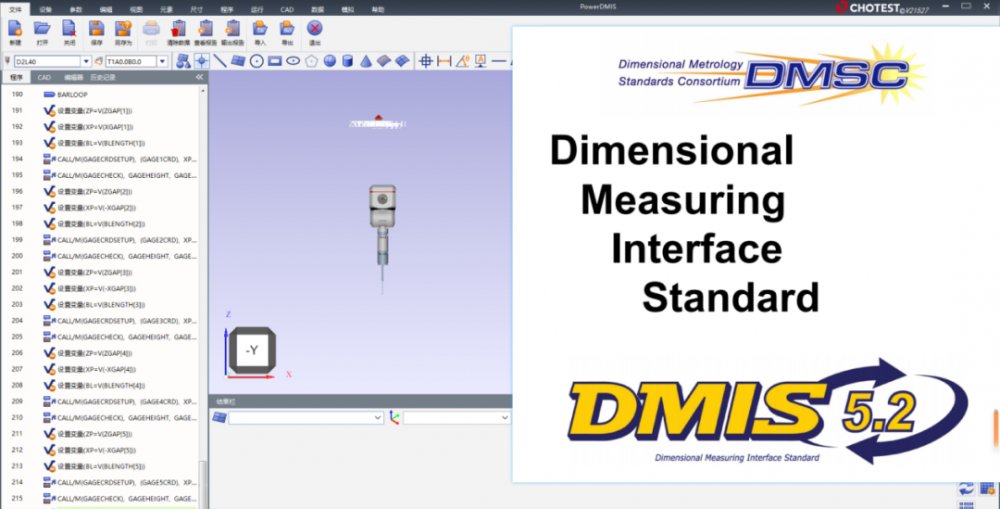Screen dimensions: 1000x509
Task: Select the Line feature tool
Action: click(220, 61)
